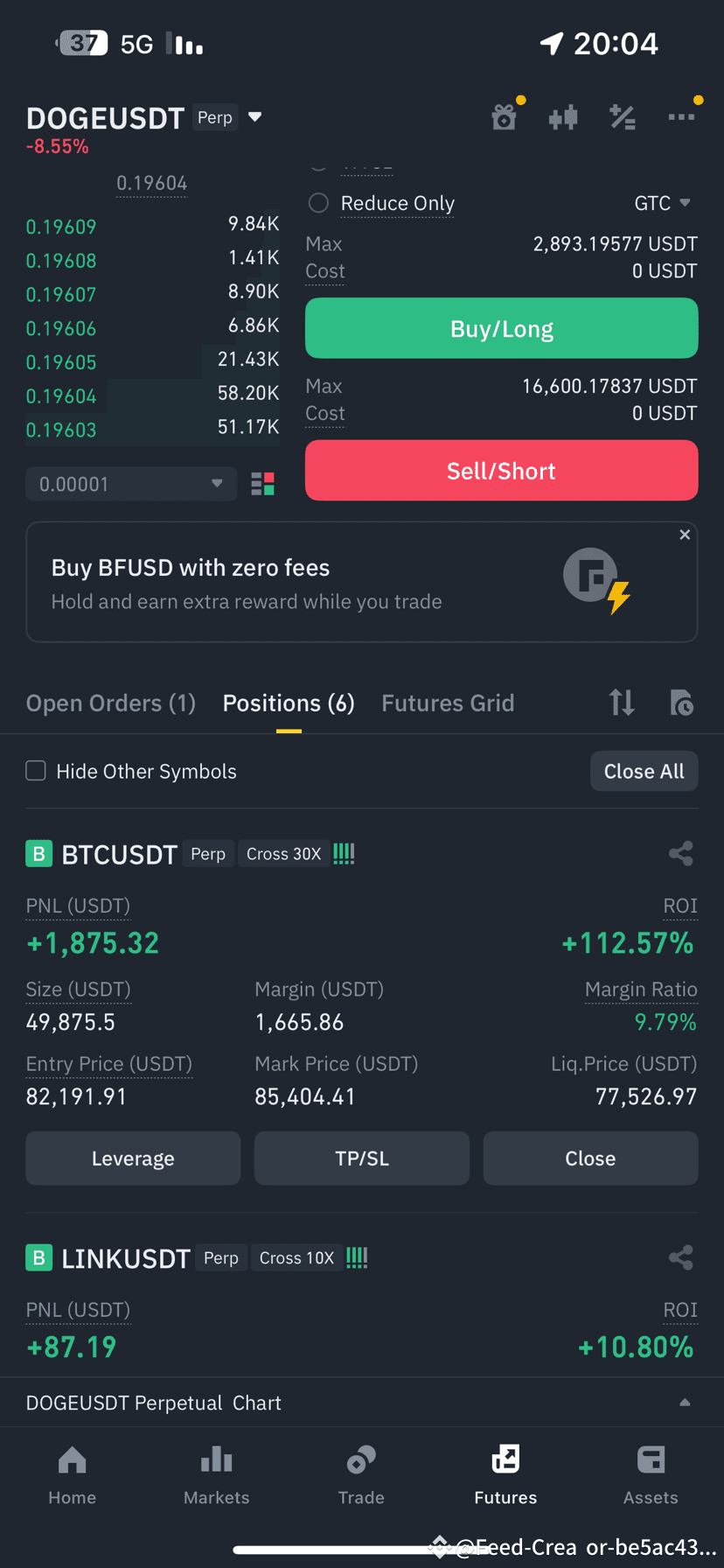The height and width of the screenshot is (1568, 724).
Task: Change the order book layout icon
Action: coord(262,484)
